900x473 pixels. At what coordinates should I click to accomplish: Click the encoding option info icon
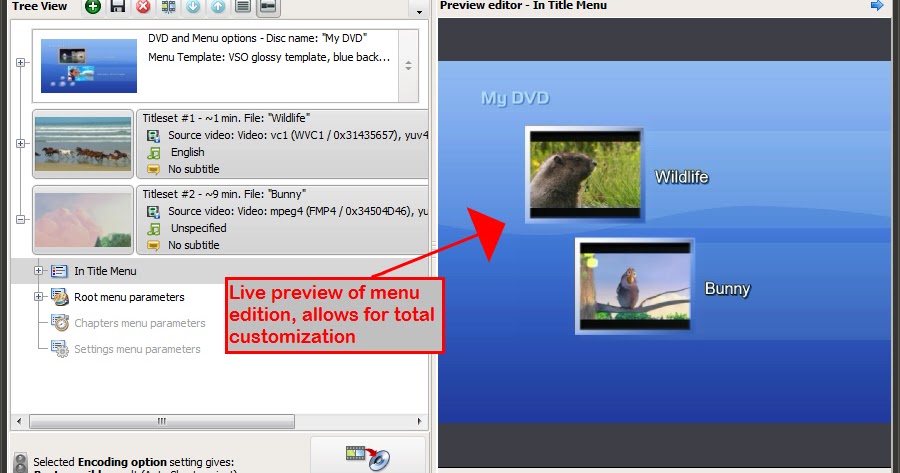(x=20, y=463)
